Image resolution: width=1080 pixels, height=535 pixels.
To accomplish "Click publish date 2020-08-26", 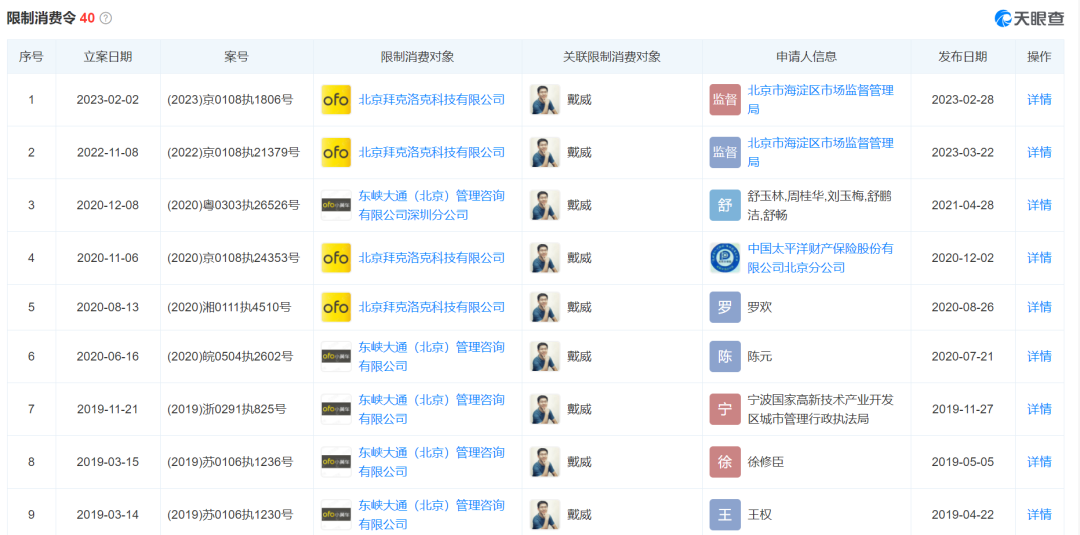I will [963, 307].
